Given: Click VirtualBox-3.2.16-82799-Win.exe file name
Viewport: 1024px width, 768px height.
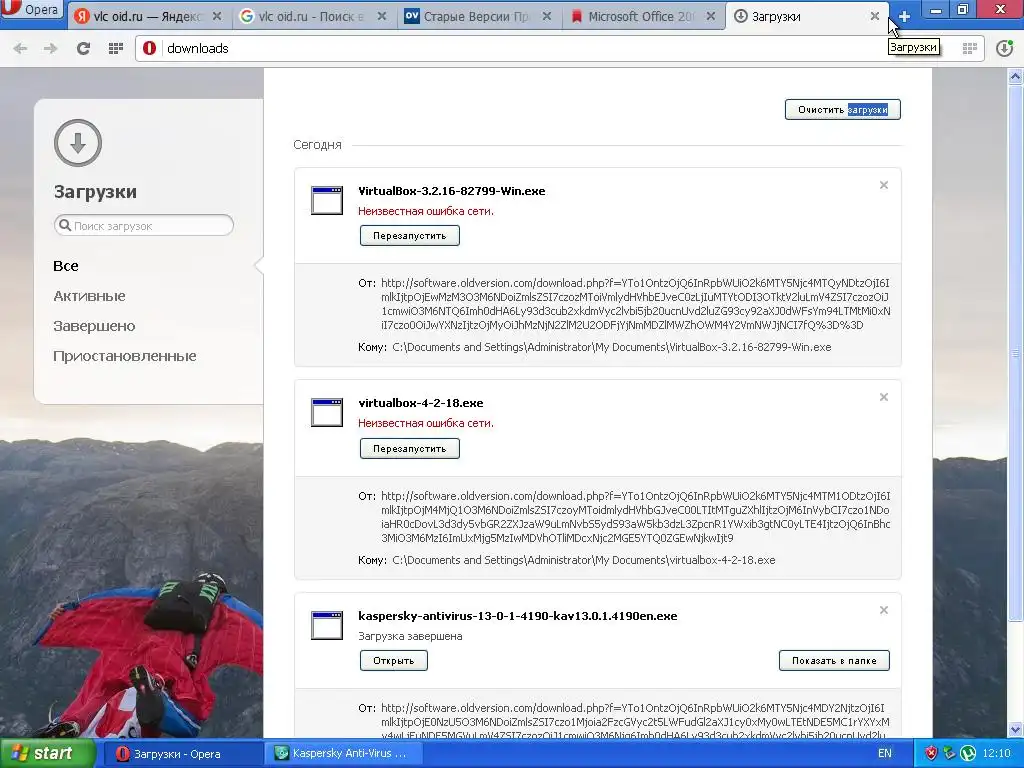Looking at the screenshot, I should (452, 191).
